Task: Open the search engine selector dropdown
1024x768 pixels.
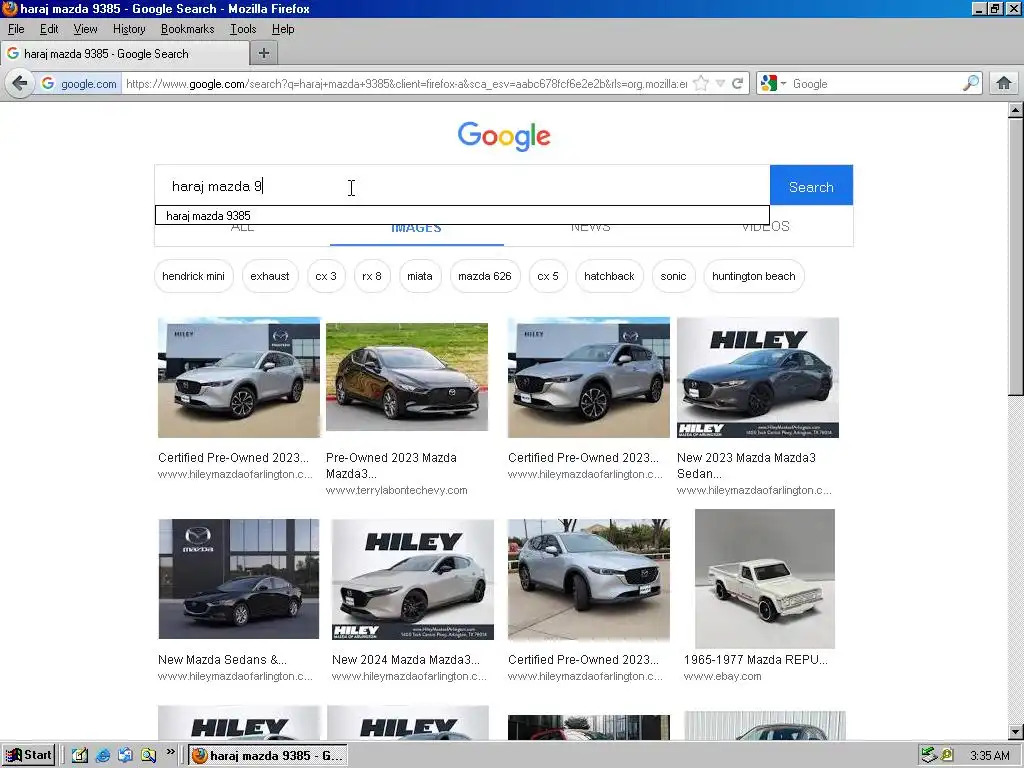Action: point(773,84)
